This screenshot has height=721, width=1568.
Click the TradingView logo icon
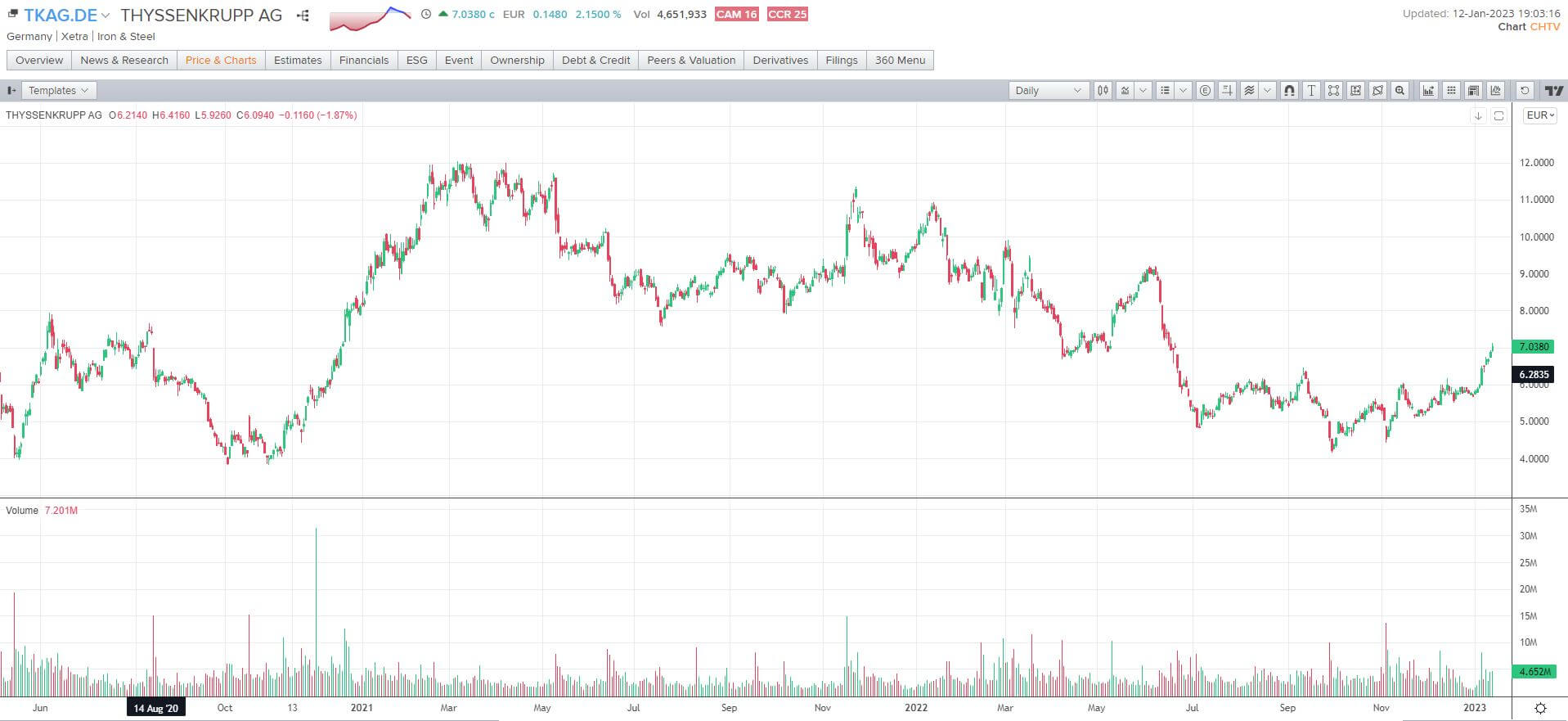[x=1553, y=91]
